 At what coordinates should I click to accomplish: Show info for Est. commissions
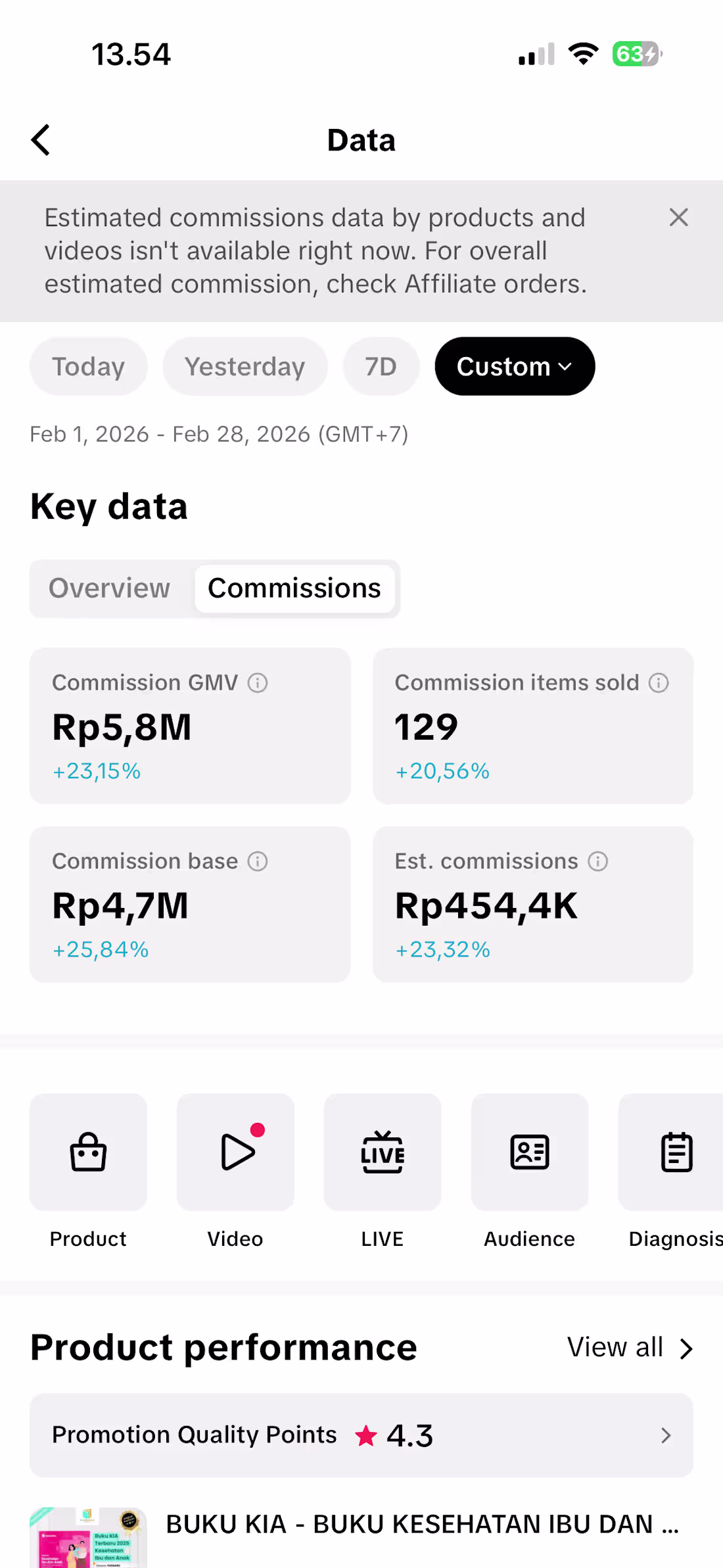598,861
